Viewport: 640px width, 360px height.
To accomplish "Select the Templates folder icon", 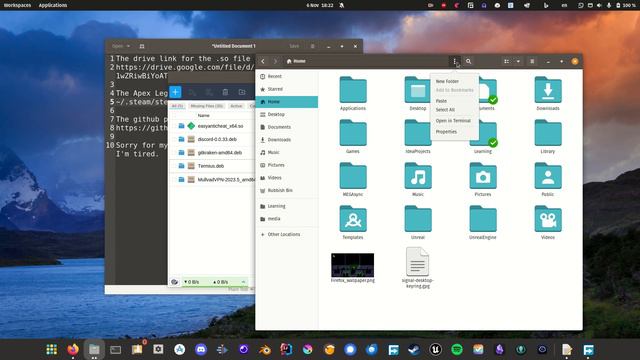I will (x=353, y=219).
